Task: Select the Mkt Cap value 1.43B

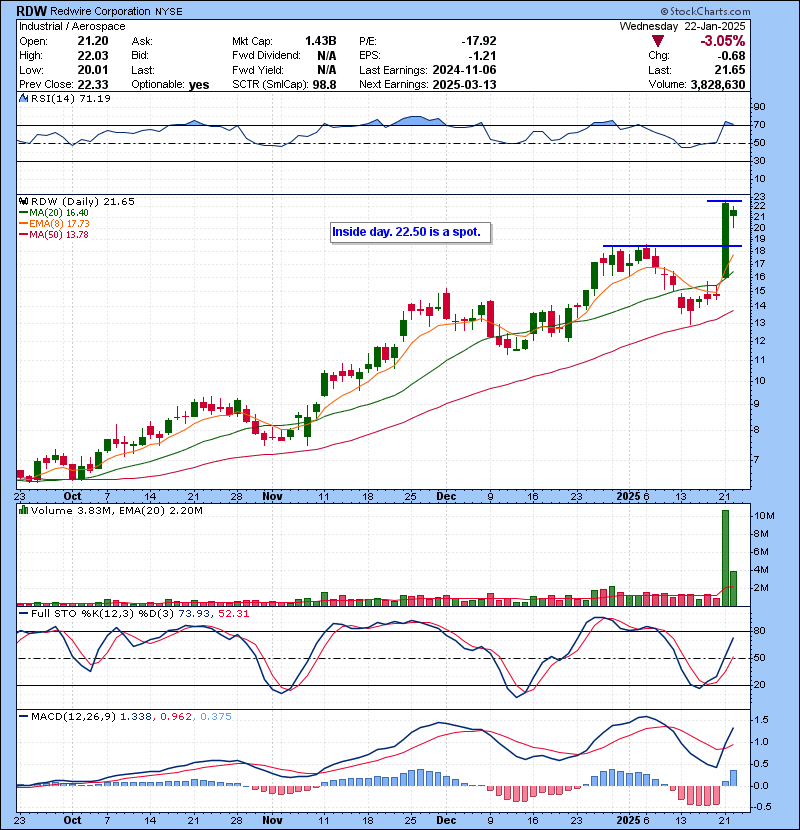Action: click(x=320, y=41)
